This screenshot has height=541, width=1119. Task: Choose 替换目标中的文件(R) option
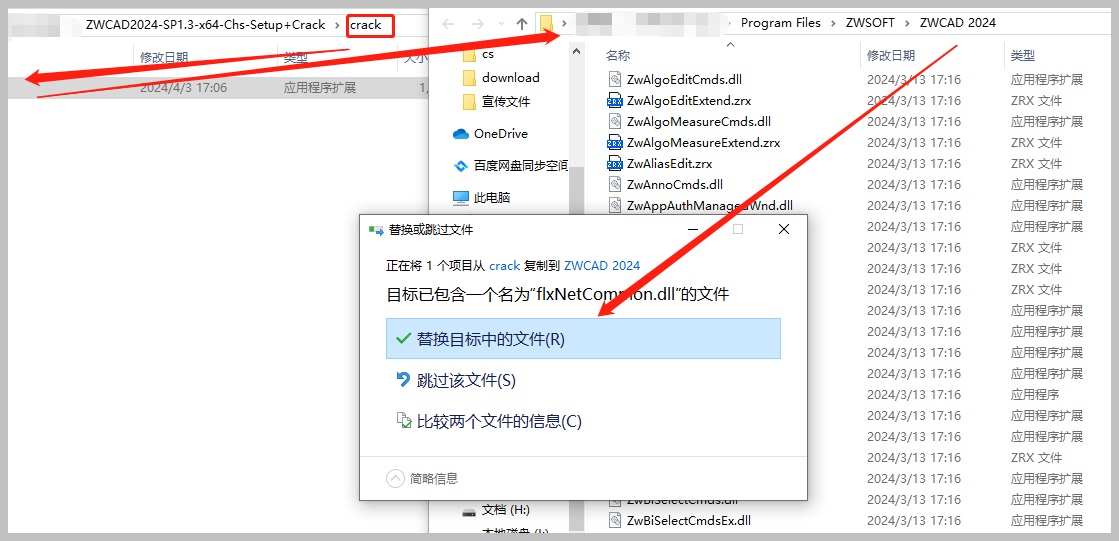click(x=583, y=339)
